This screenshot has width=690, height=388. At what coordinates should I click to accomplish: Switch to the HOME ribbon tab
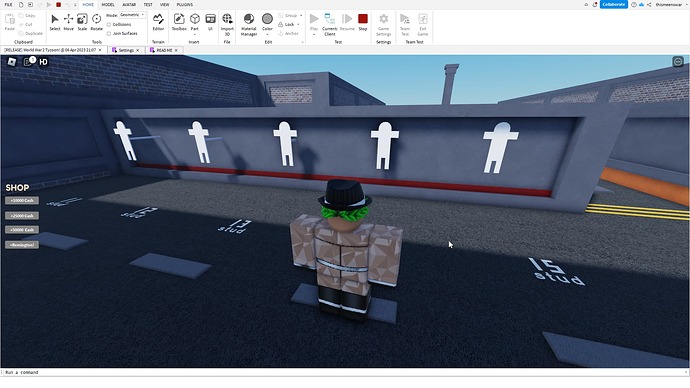pyautogui.click(x=88, y=5)
